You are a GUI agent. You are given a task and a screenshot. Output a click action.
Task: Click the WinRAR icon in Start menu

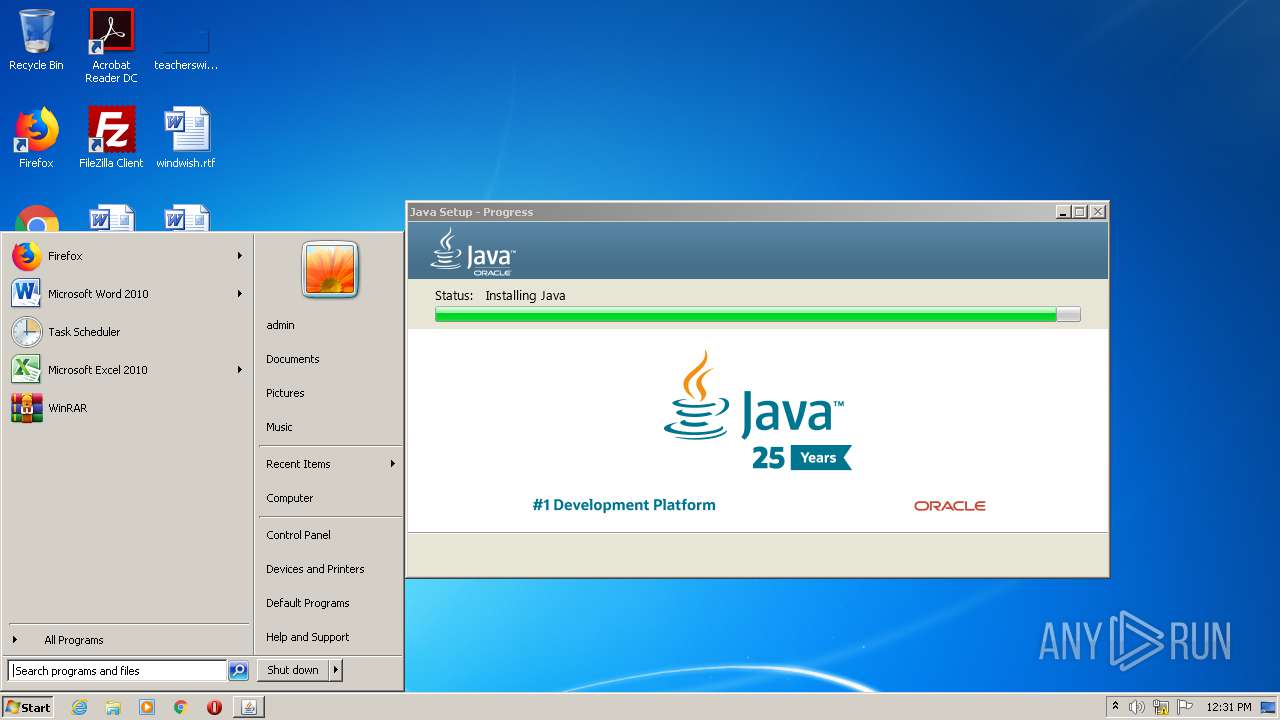click(x=27, y=408)
